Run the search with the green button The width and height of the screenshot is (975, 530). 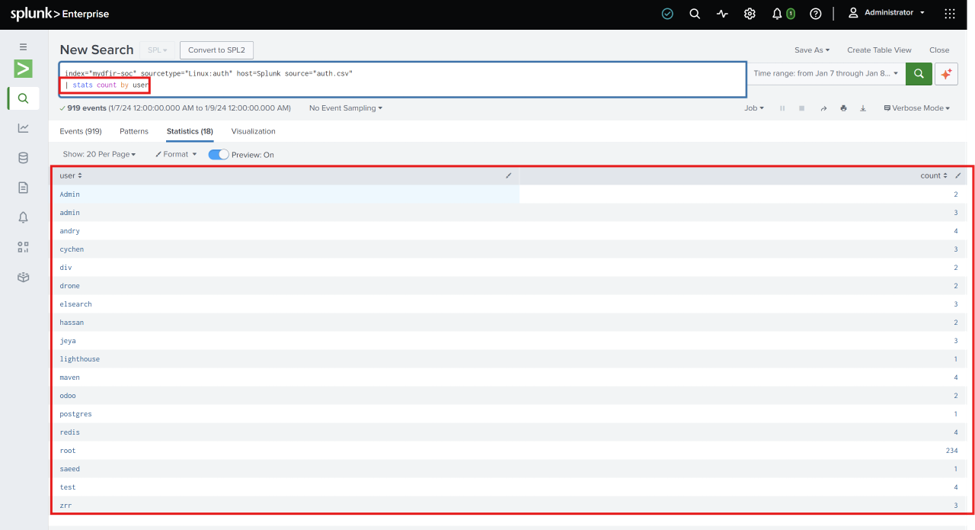[918, 73]
